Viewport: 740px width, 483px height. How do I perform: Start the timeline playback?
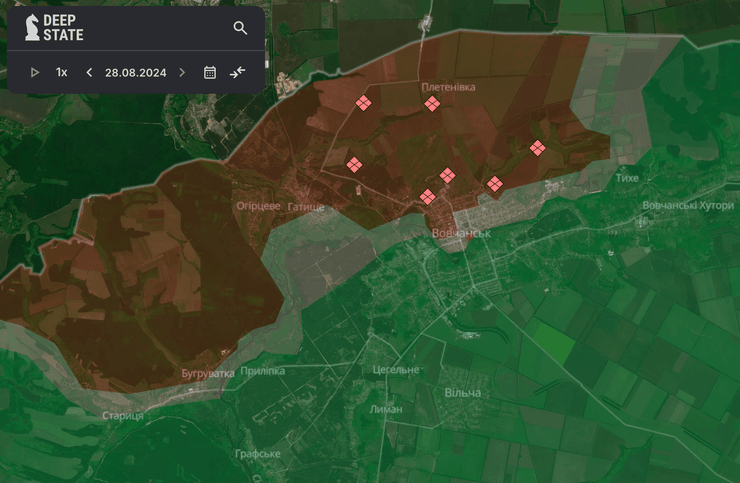(x=35, y=72)
